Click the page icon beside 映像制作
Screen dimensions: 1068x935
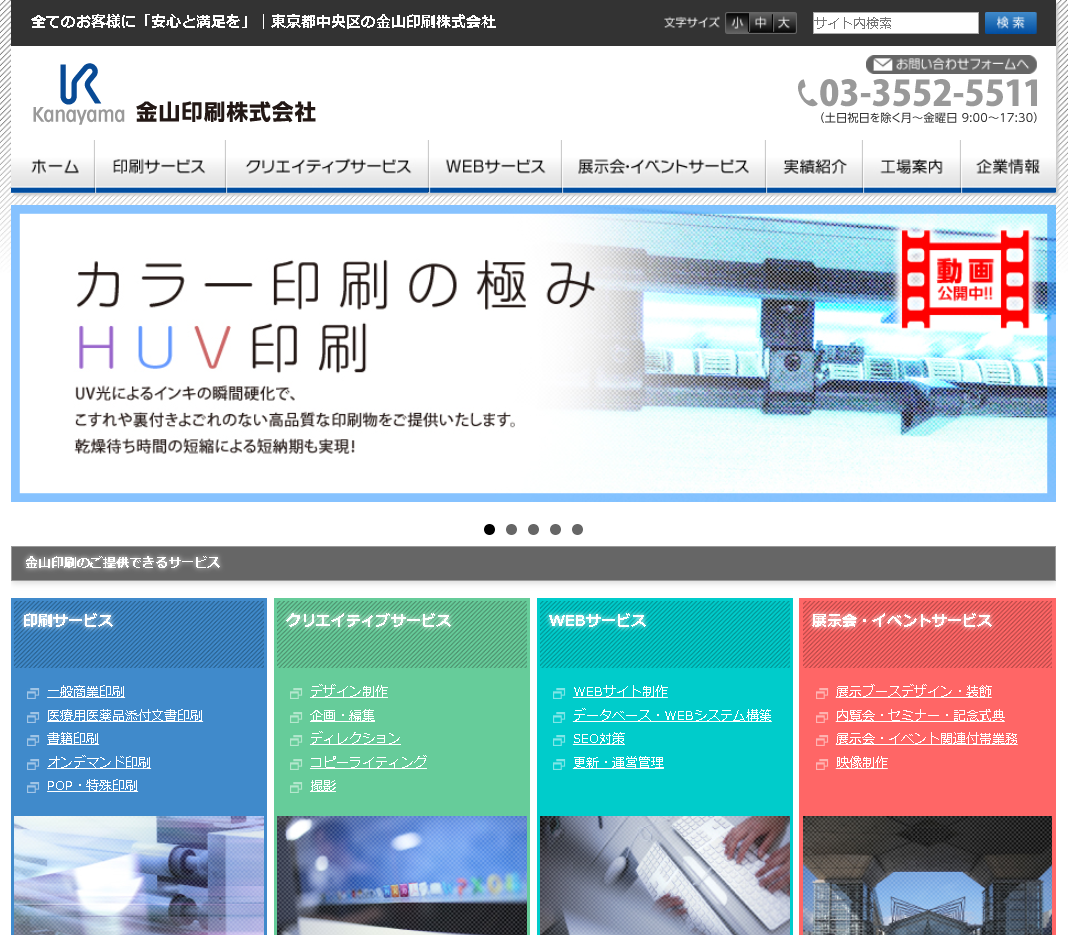(822, 762)
